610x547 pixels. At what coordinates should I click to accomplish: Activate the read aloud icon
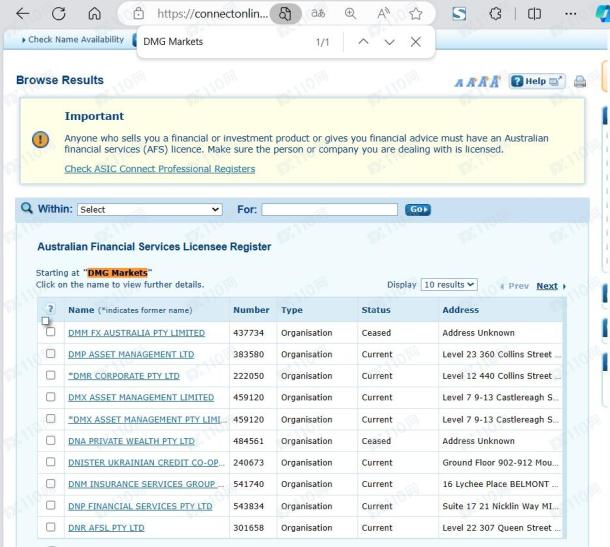point(384,14)
